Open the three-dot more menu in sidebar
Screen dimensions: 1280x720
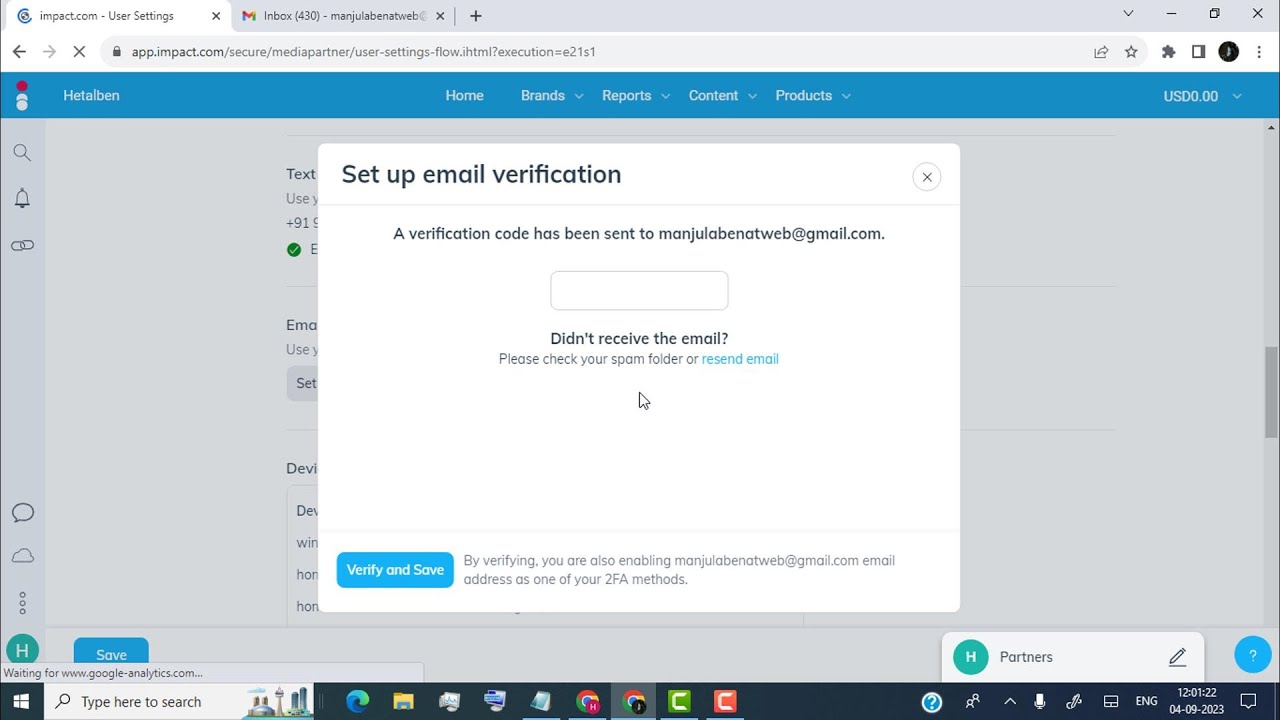(22, 603)
